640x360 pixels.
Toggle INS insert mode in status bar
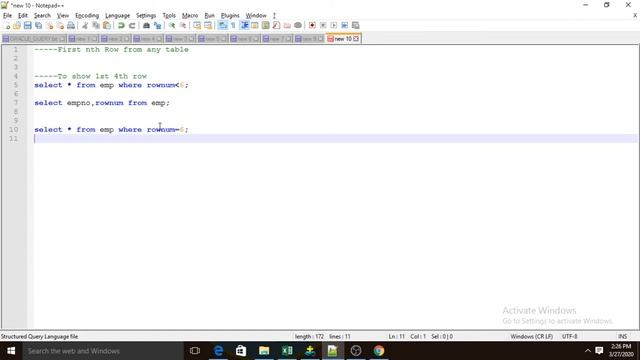coord(622,336)
